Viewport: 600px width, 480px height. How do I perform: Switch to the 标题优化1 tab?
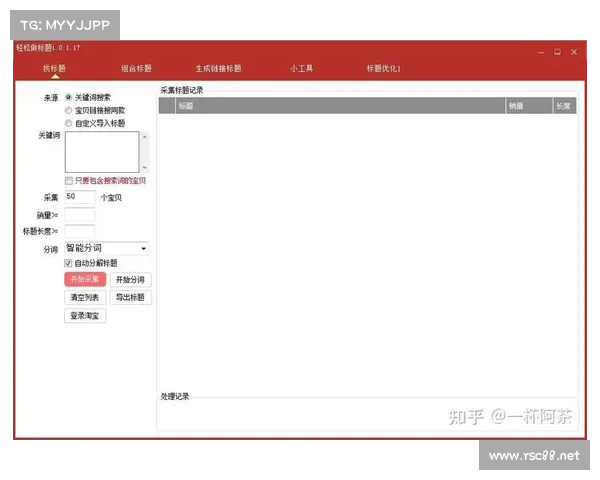[x=383, y=69]
